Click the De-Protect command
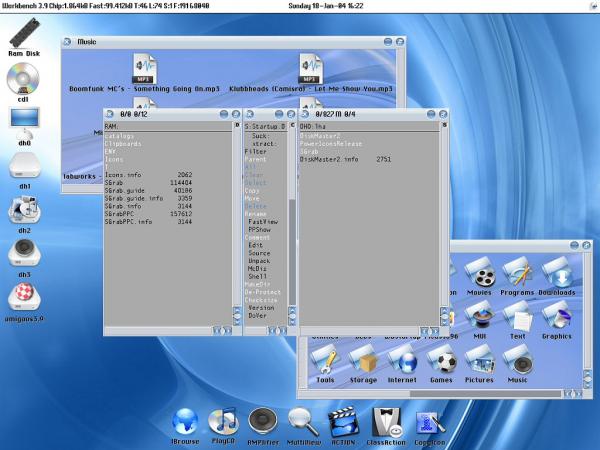This screenshot has width=600, height=450. point(262,292)
